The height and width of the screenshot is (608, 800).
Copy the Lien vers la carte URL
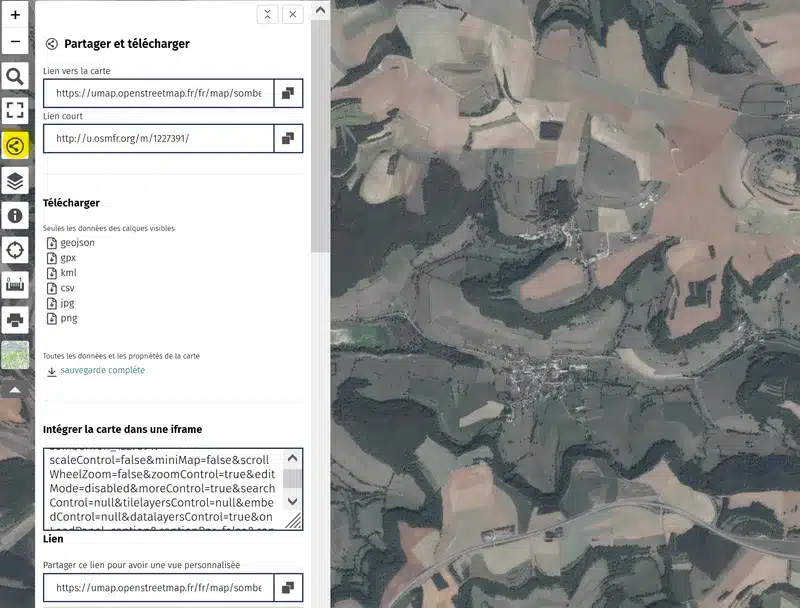click(x=288, y=93)
